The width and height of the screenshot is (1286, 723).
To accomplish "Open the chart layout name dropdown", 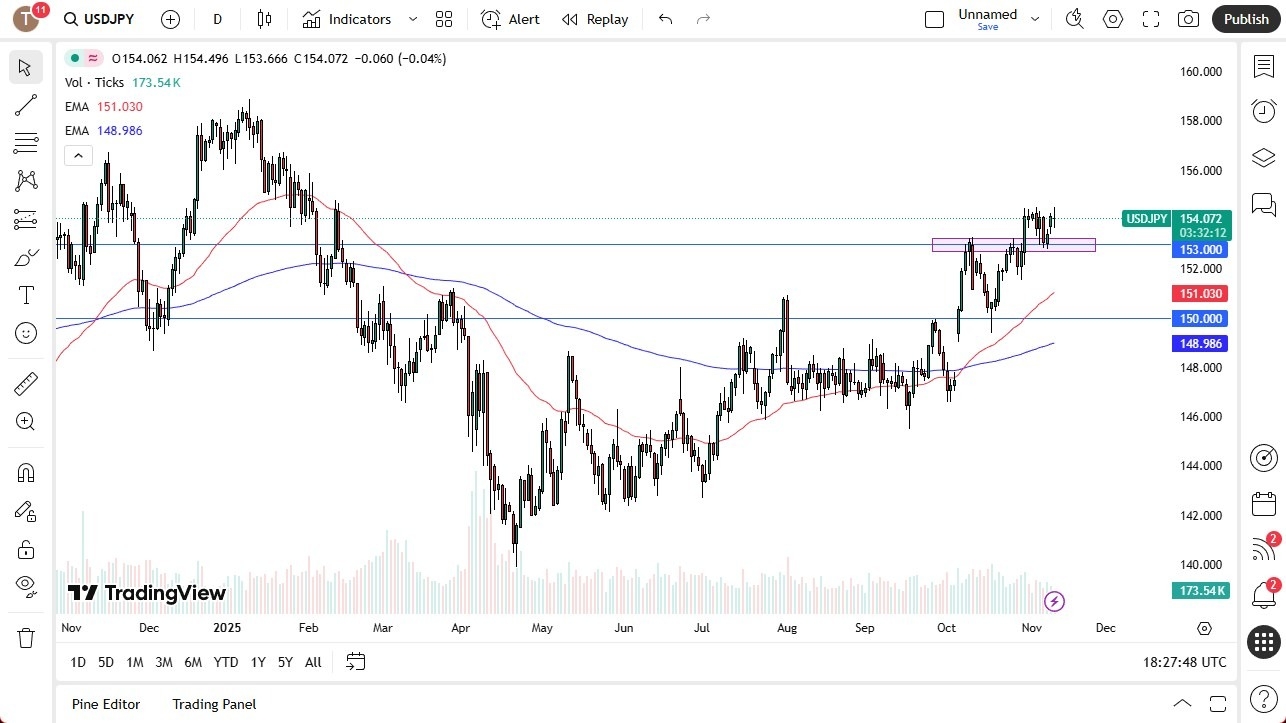I will coord(1035,18).
